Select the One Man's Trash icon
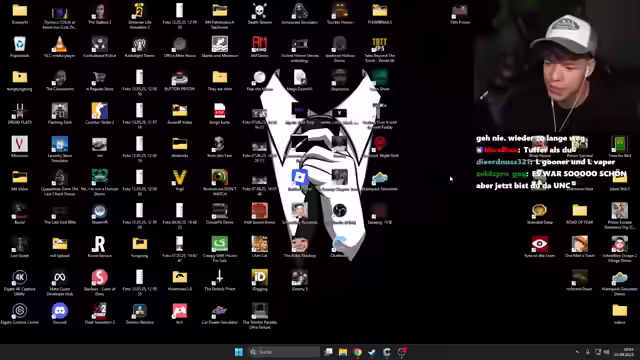This screenshot has width=640, height=360. tap(580, 244)
